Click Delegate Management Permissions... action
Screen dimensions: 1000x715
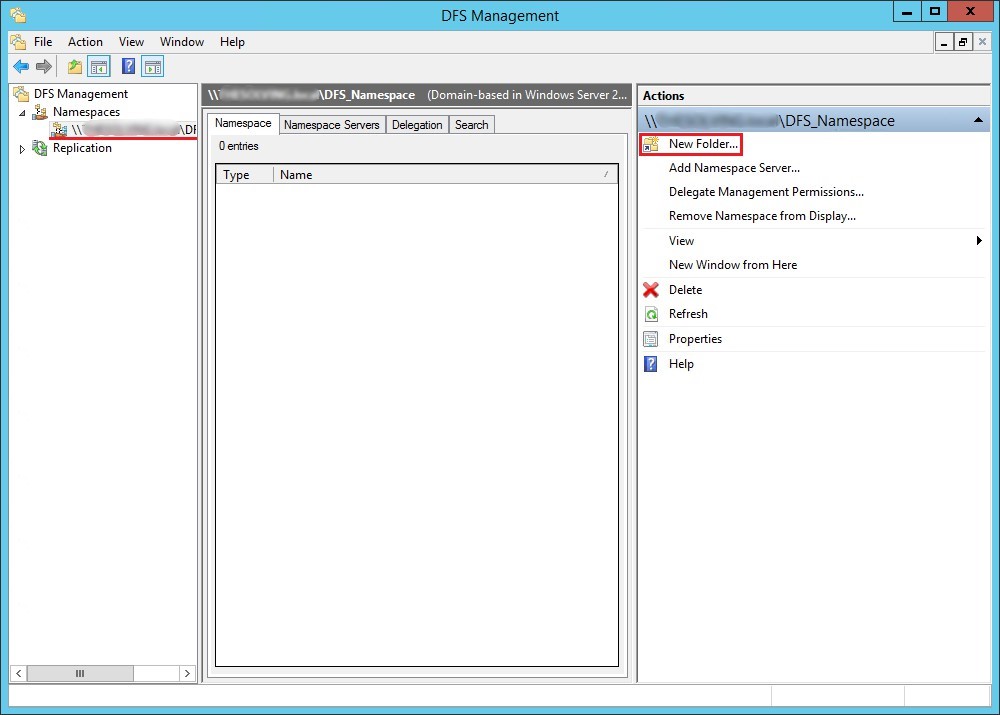click(x=766, y=192)
